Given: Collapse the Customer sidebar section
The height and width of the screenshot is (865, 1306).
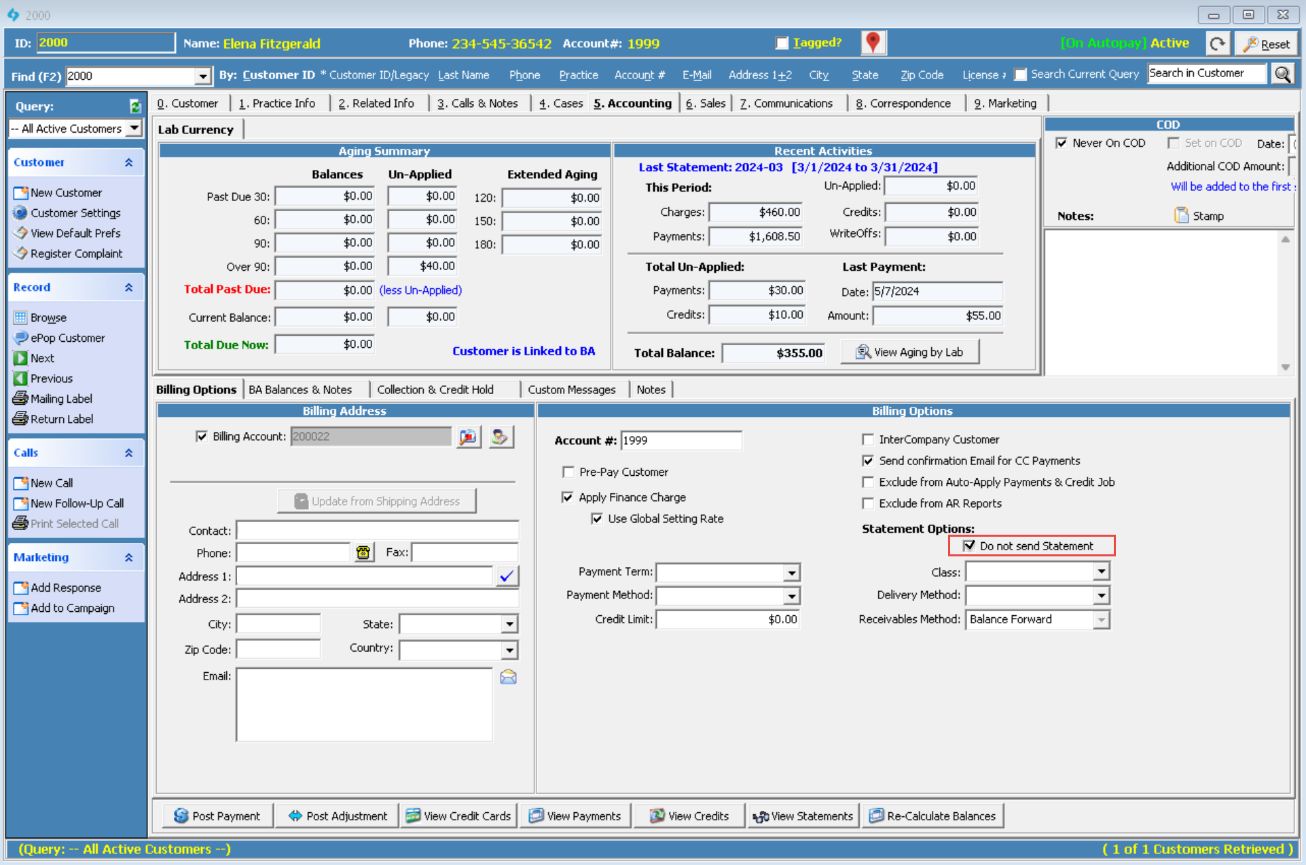Looking at the screenshot, I should point(128,162).
